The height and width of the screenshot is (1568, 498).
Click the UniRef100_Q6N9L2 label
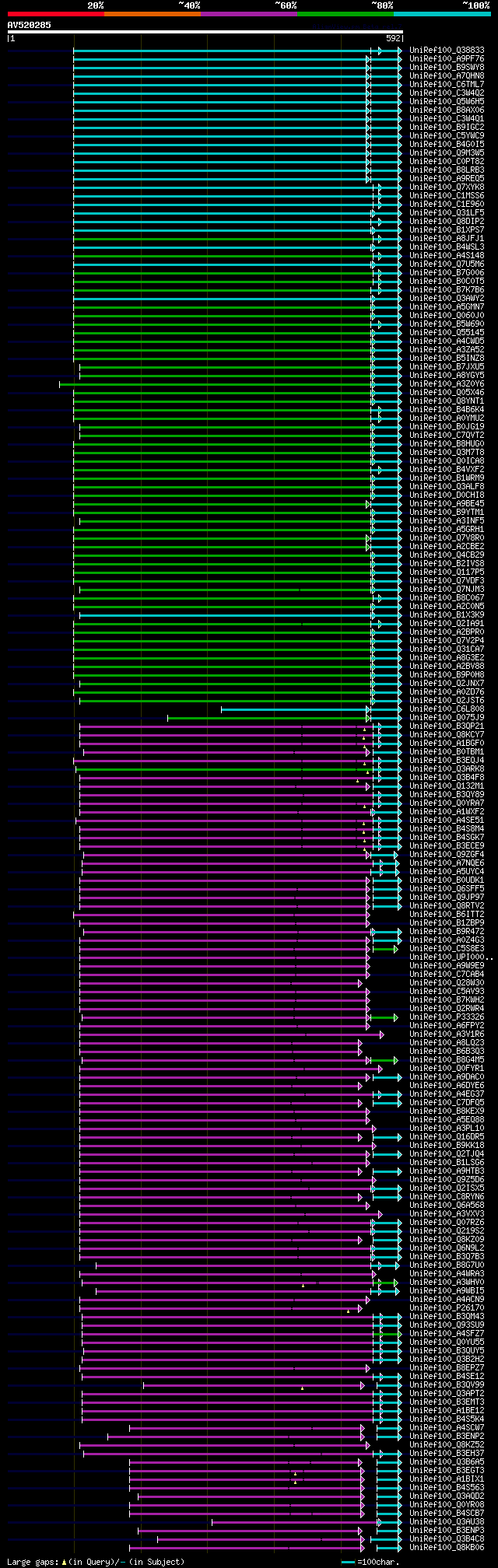(447, 1248)
